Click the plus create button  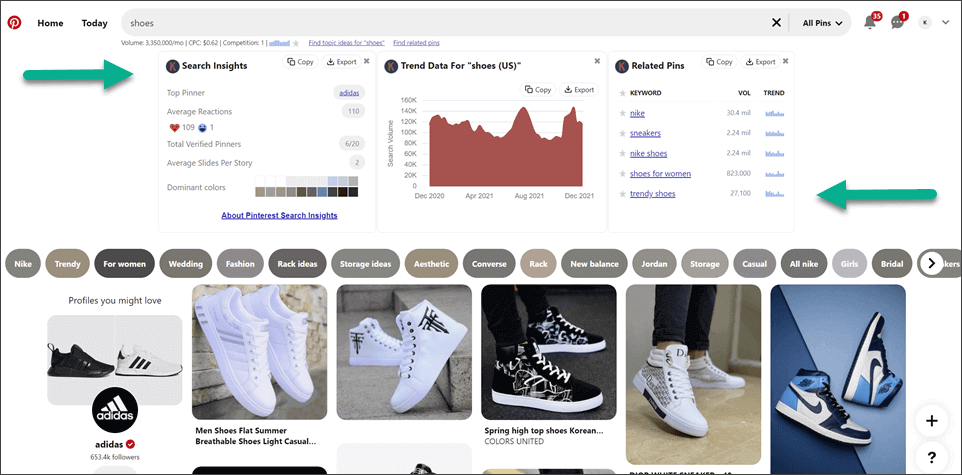pyautogui.click(x=931, y=421)
